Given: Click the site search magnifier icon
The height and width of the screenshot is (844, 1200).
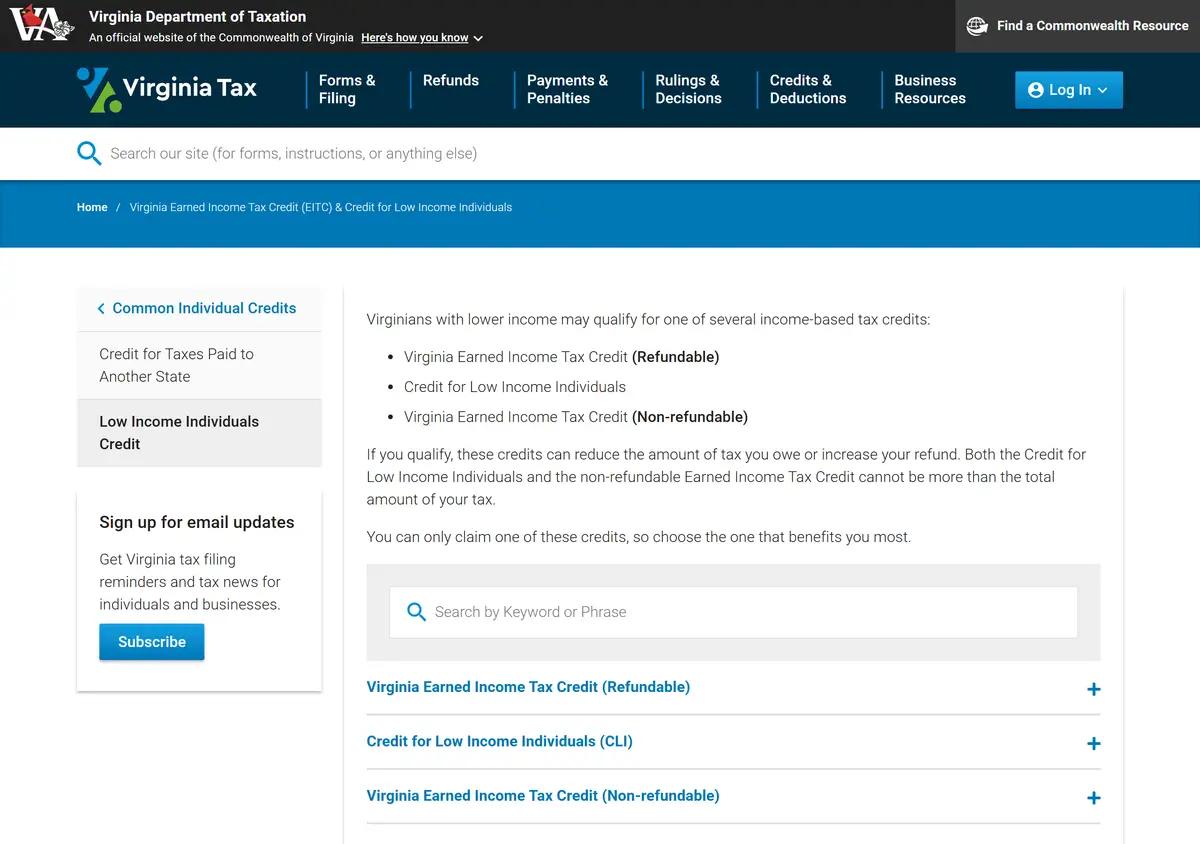Looking at the screenshot, I should [x=89, y=154].
